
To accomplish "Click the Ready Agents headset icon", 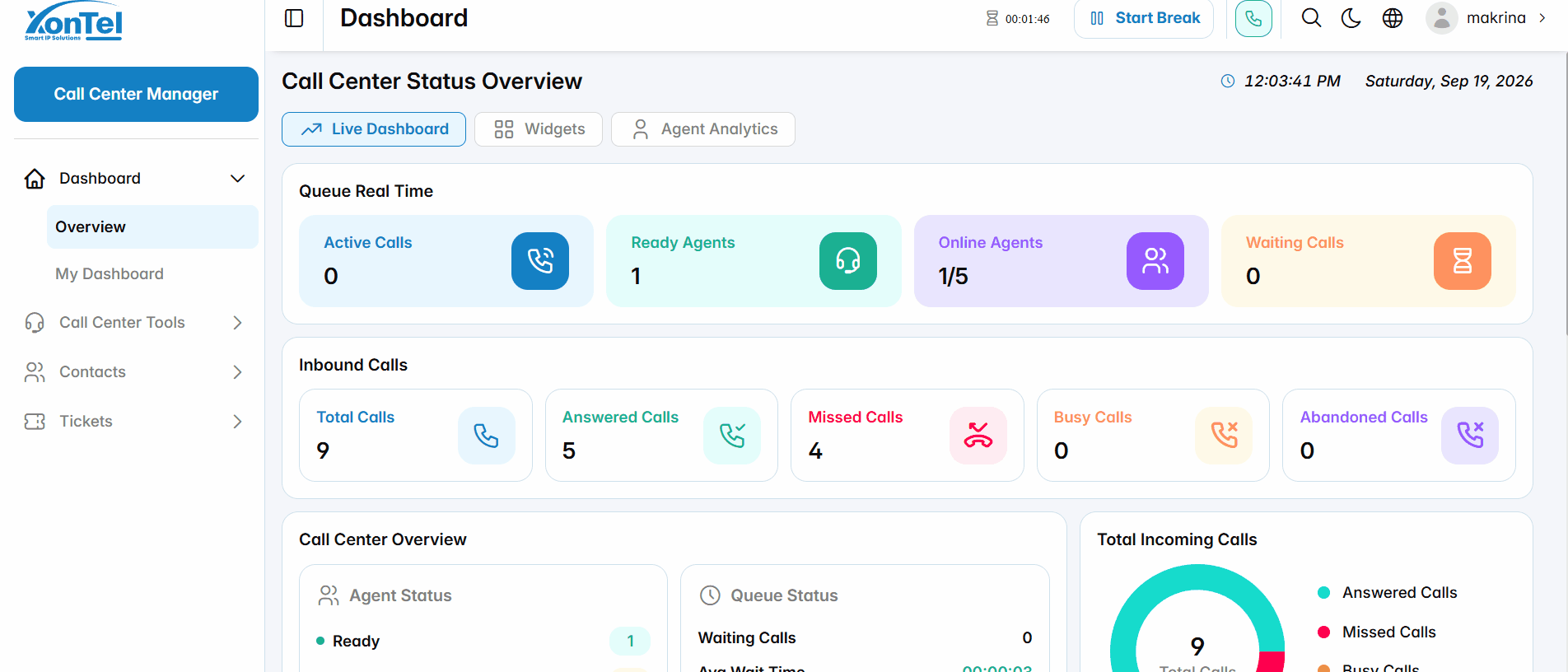I will [848, 261].
